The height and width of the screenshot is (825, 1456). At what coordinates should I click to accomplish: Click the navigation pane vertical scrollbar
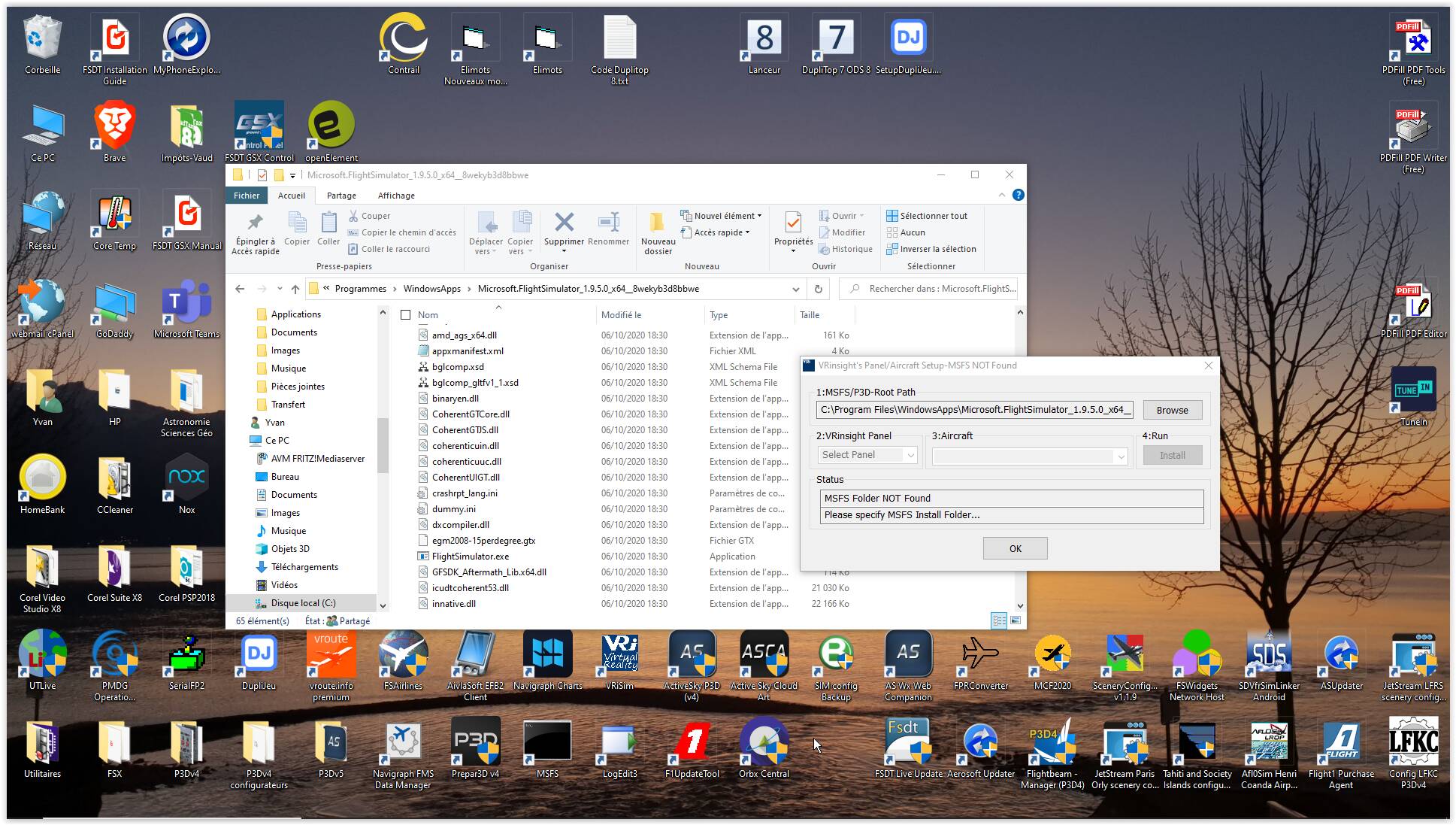pyautogui.click(x=383, y=459)
